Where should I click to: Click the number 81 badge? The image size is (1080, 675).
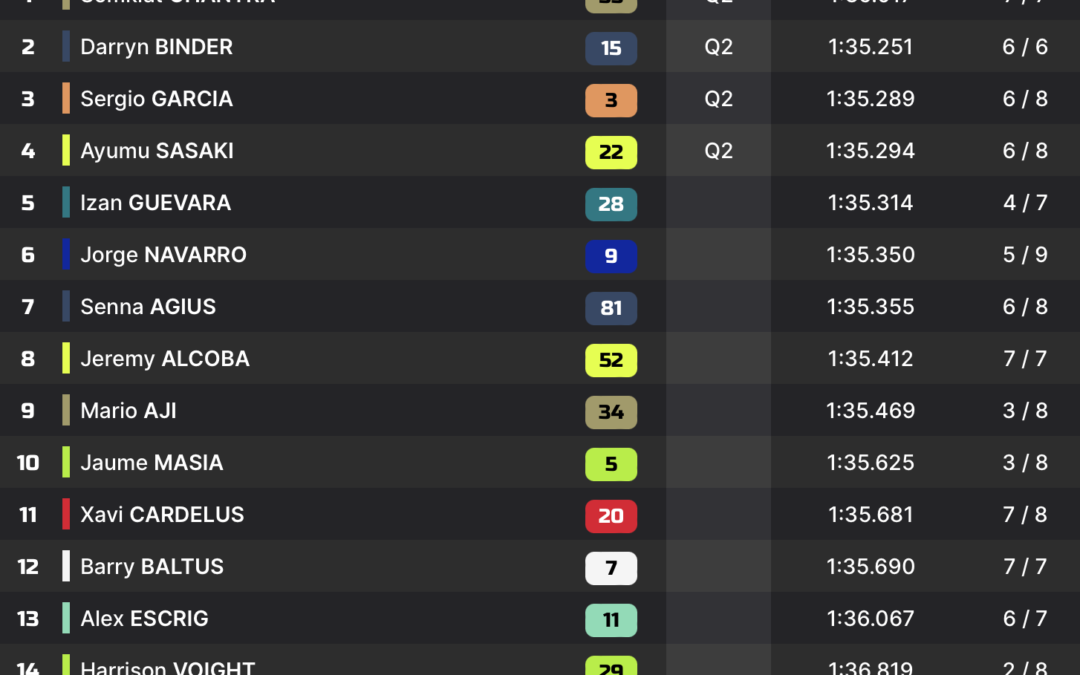coord(611,308)
